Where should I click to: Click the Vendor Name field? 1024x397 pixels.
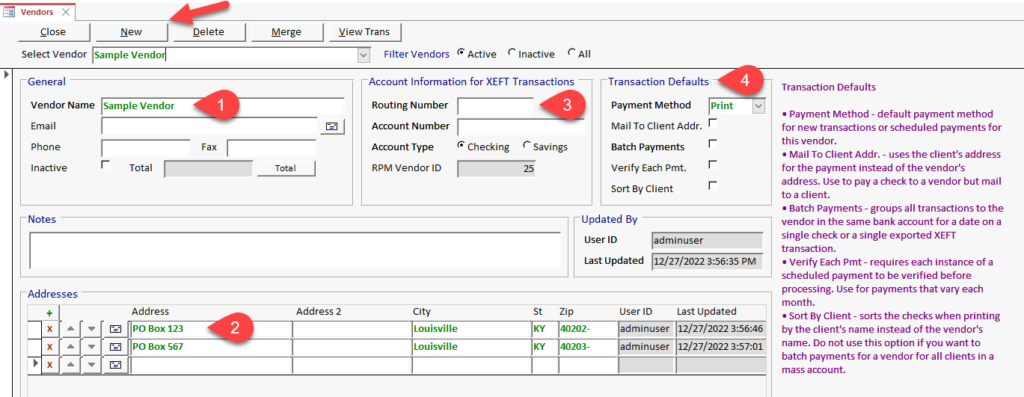coord(223,105)
